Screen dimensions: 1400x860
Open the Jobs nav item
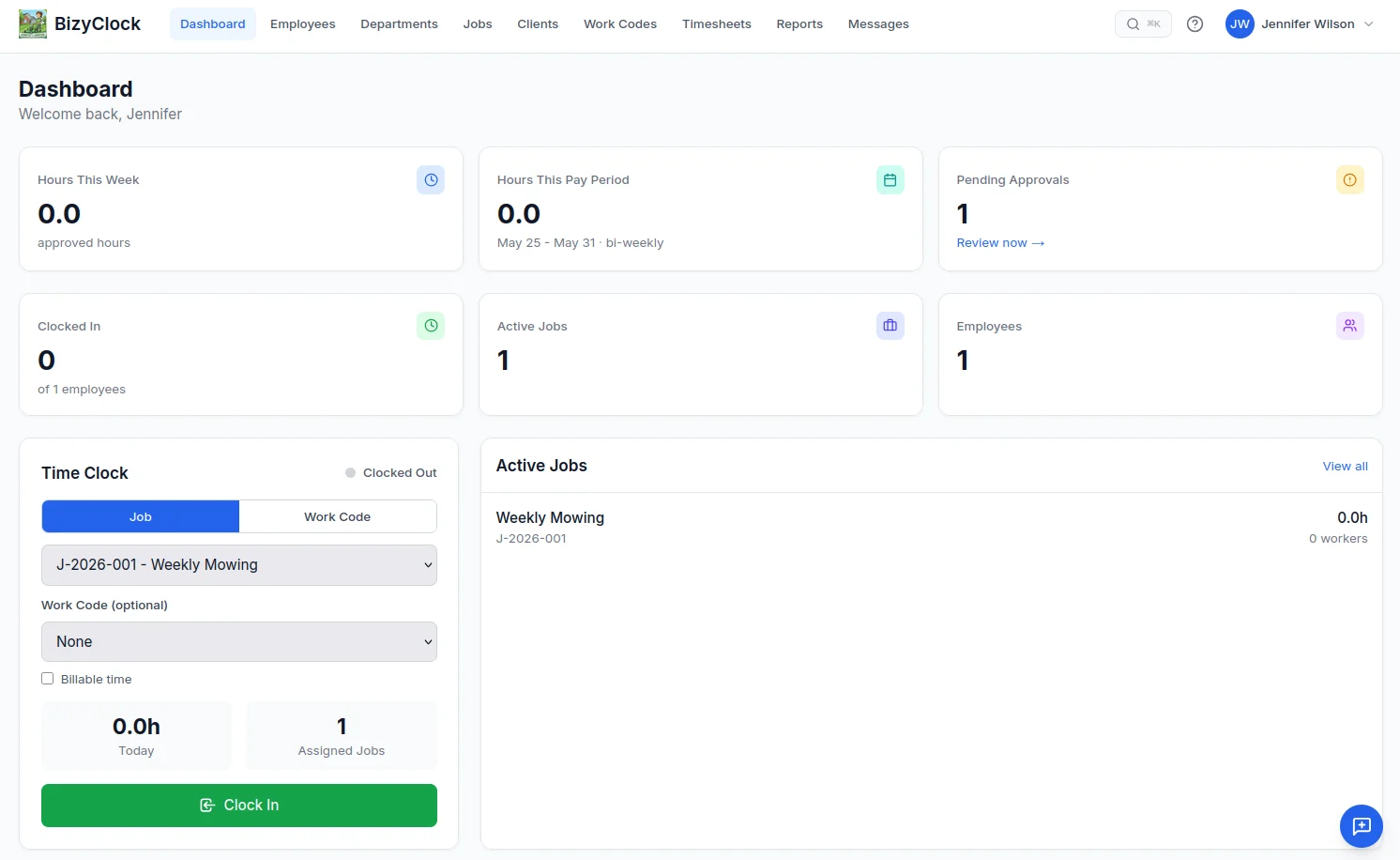(x=478, y=24)
